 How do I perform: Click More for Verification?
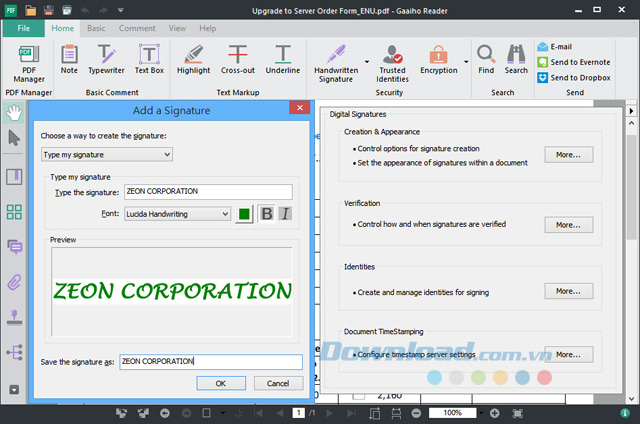pyautogui.click(x=569, y=225)
